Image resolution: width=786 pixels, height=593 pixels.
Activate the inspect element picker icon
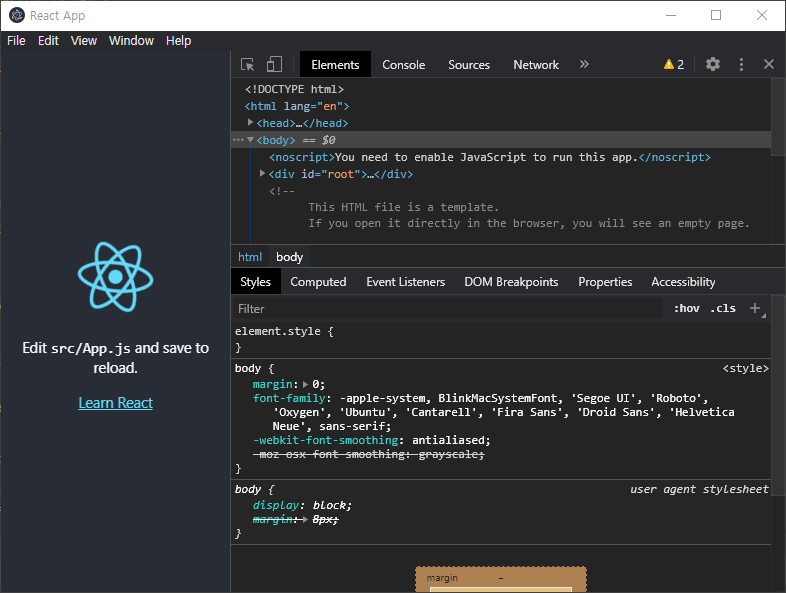coord(248,65)
